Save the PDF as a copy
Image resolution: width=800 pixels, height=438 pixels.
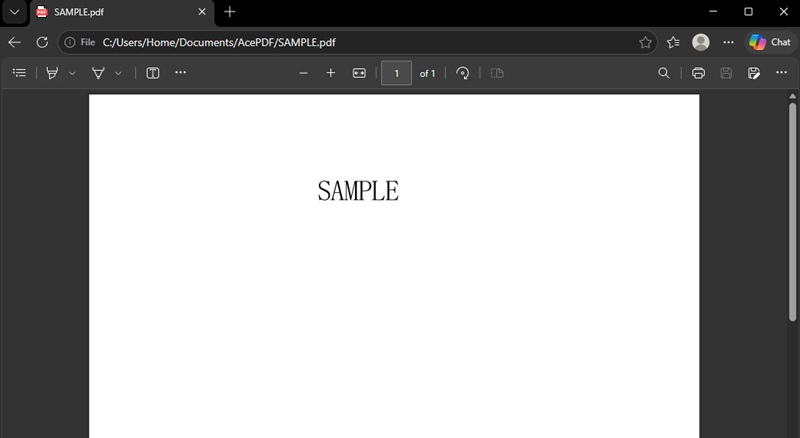coord(754,73)
